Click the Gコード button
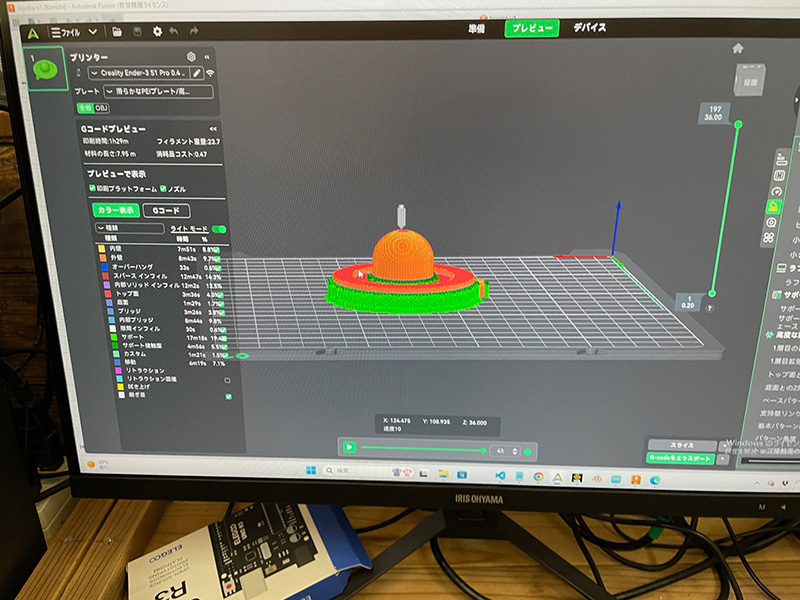Viewport: 800px width, 600px height. [x=167, y=211]
